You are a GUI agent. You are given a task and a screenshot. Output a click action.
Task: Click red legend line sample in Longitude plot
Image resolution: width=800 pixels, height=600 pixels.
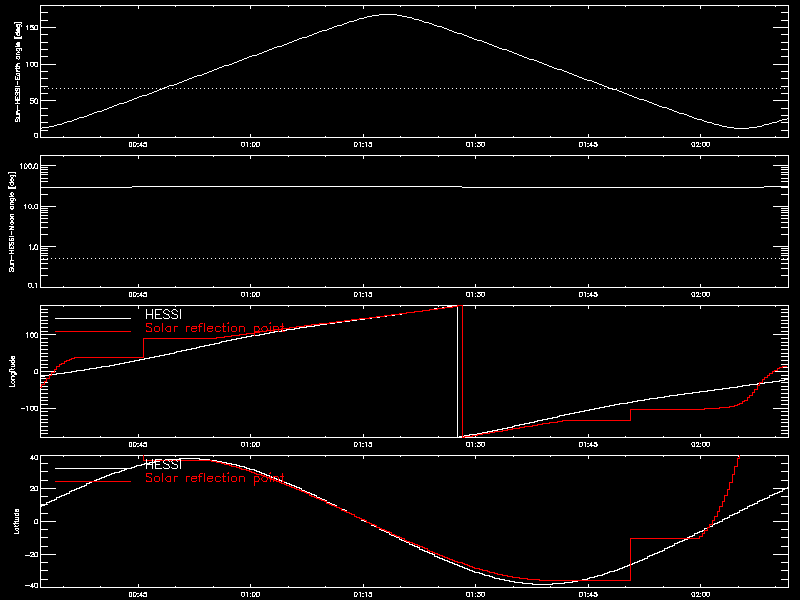(93, 332)
